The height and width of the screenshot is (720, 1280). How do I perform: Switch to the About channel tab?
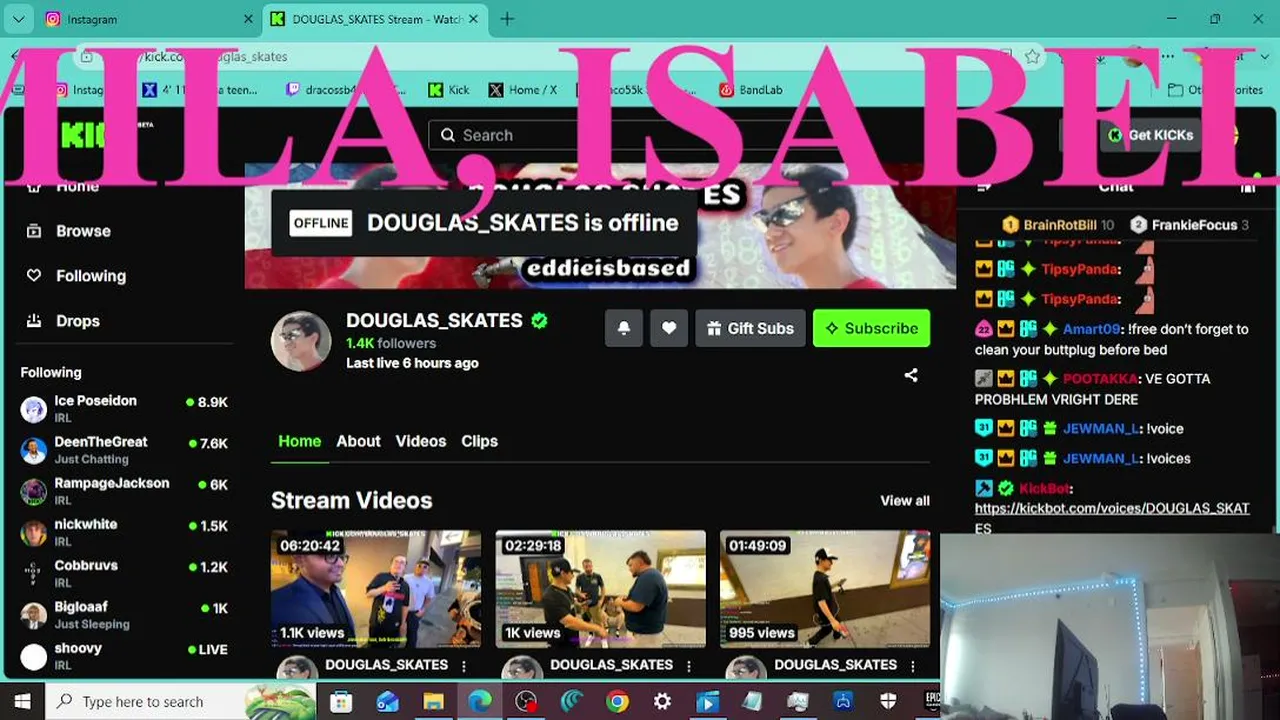[x=358, y=441]
